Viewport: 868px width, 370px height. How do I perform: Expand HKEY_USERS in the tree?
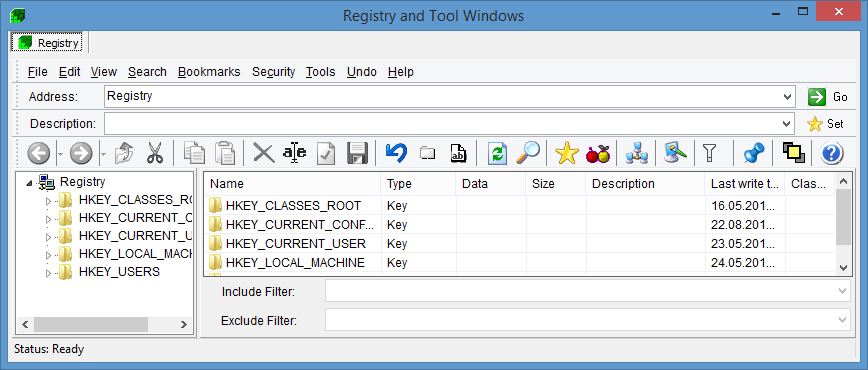click(x=48, y=273)
